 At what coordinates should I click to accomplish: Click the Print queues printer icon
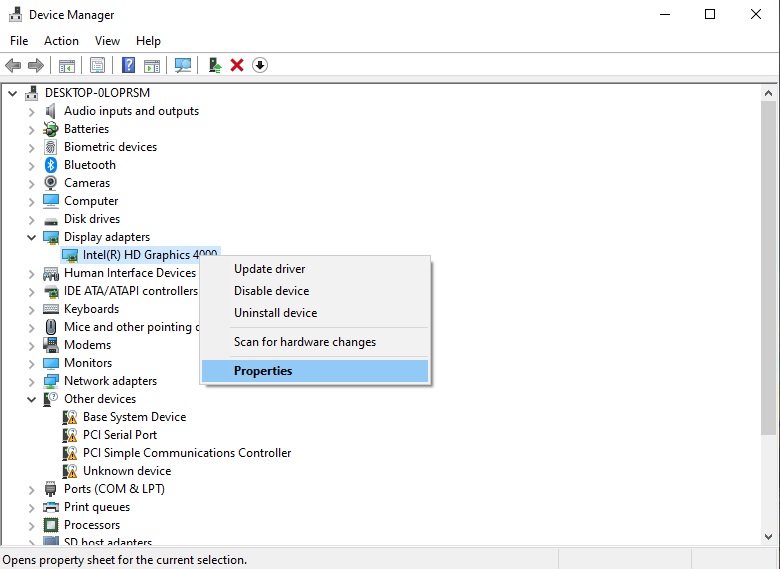pyautogui.click(x=51, y=507)
